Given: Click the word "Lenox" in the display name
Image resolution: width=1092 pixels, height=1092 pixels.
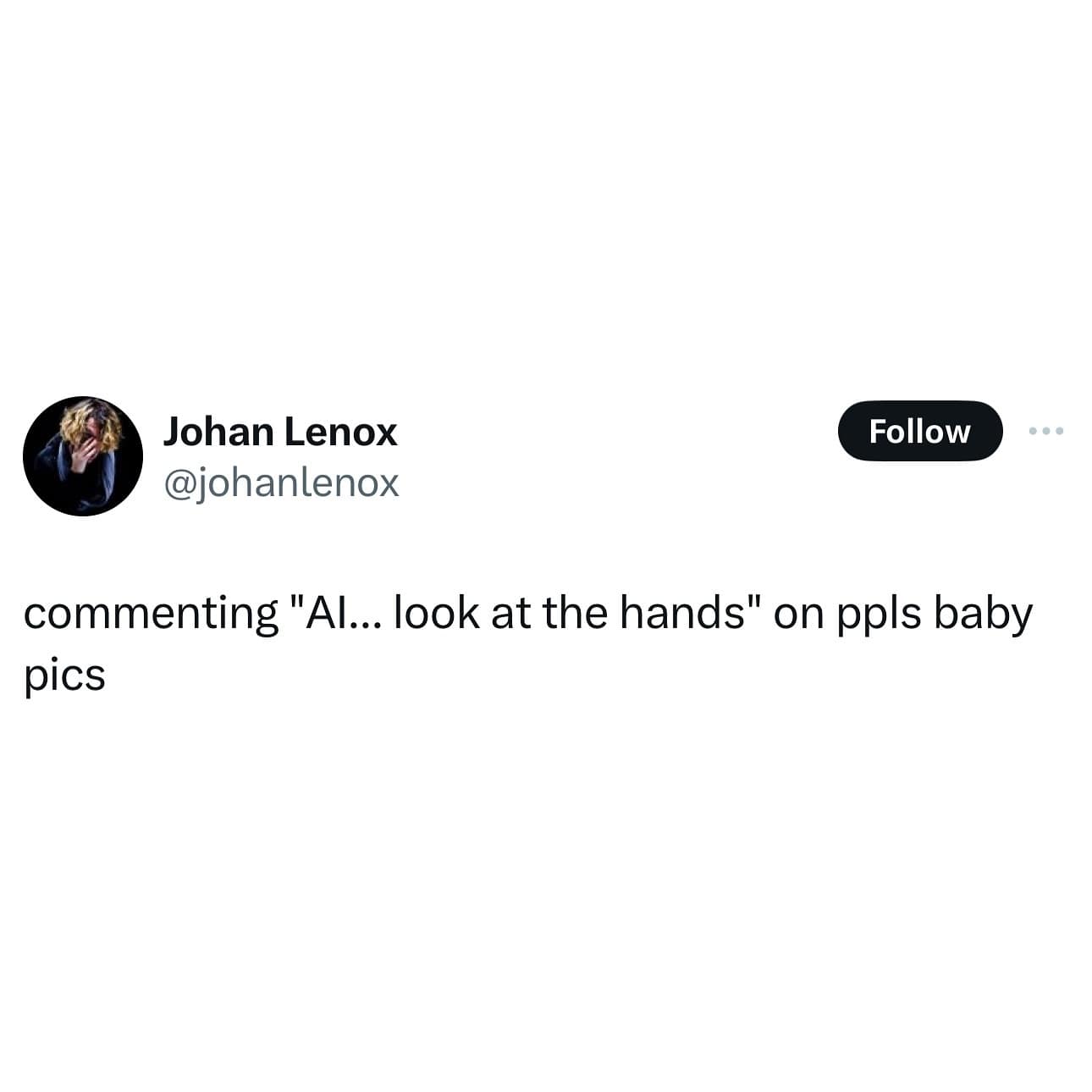Looking at the screenshot, I should [339, 432].
